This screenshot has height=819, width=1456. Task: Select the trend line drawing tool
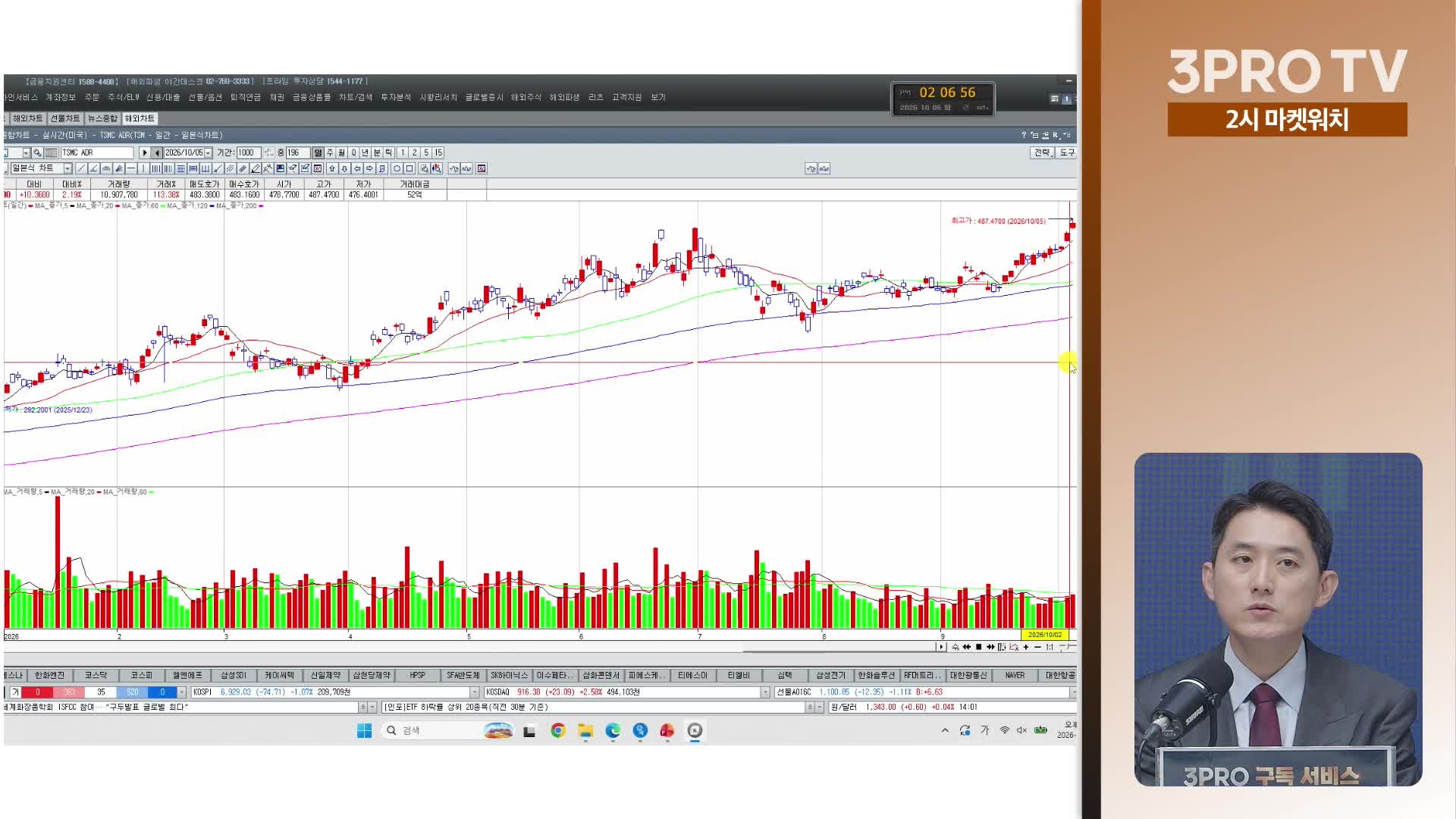point(81,168)
